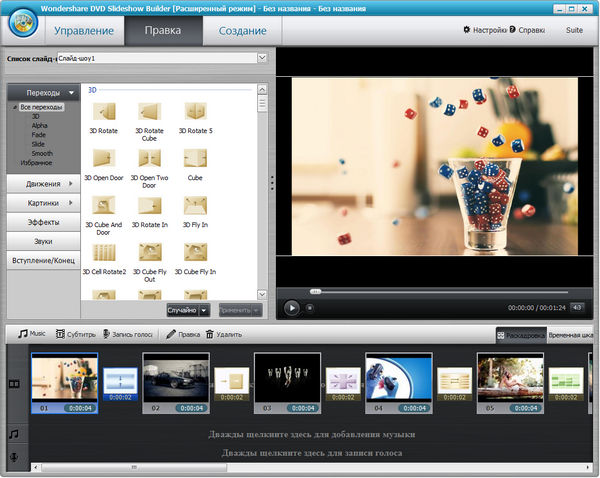Viewport: 600px width, 478px height.
Task: Select the 3D Fly In transition
Action: point(195,205)
